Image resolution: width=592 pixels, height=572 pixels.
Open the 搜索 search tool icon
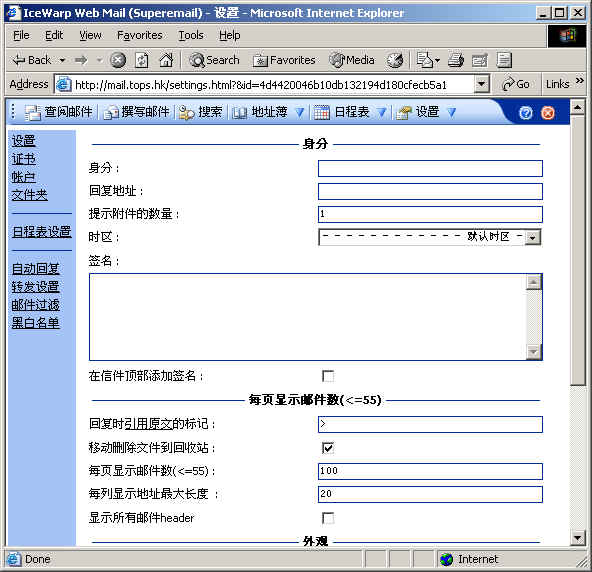(x=186, y=113)
